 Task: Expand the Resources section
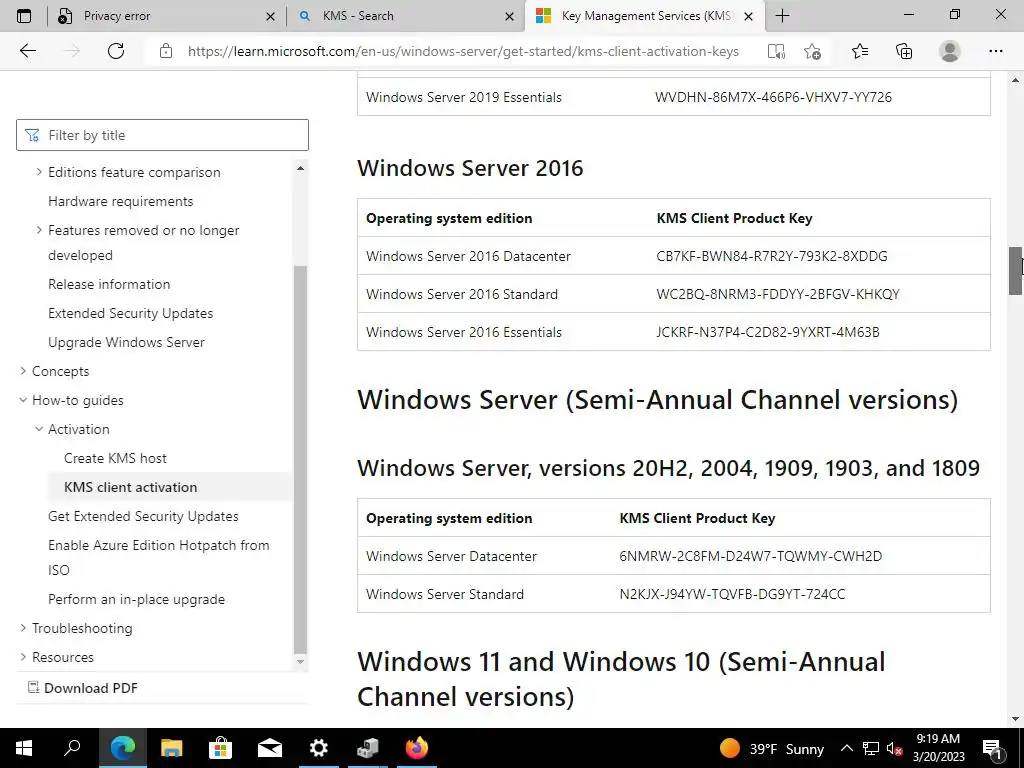click(x=23, y=657)
